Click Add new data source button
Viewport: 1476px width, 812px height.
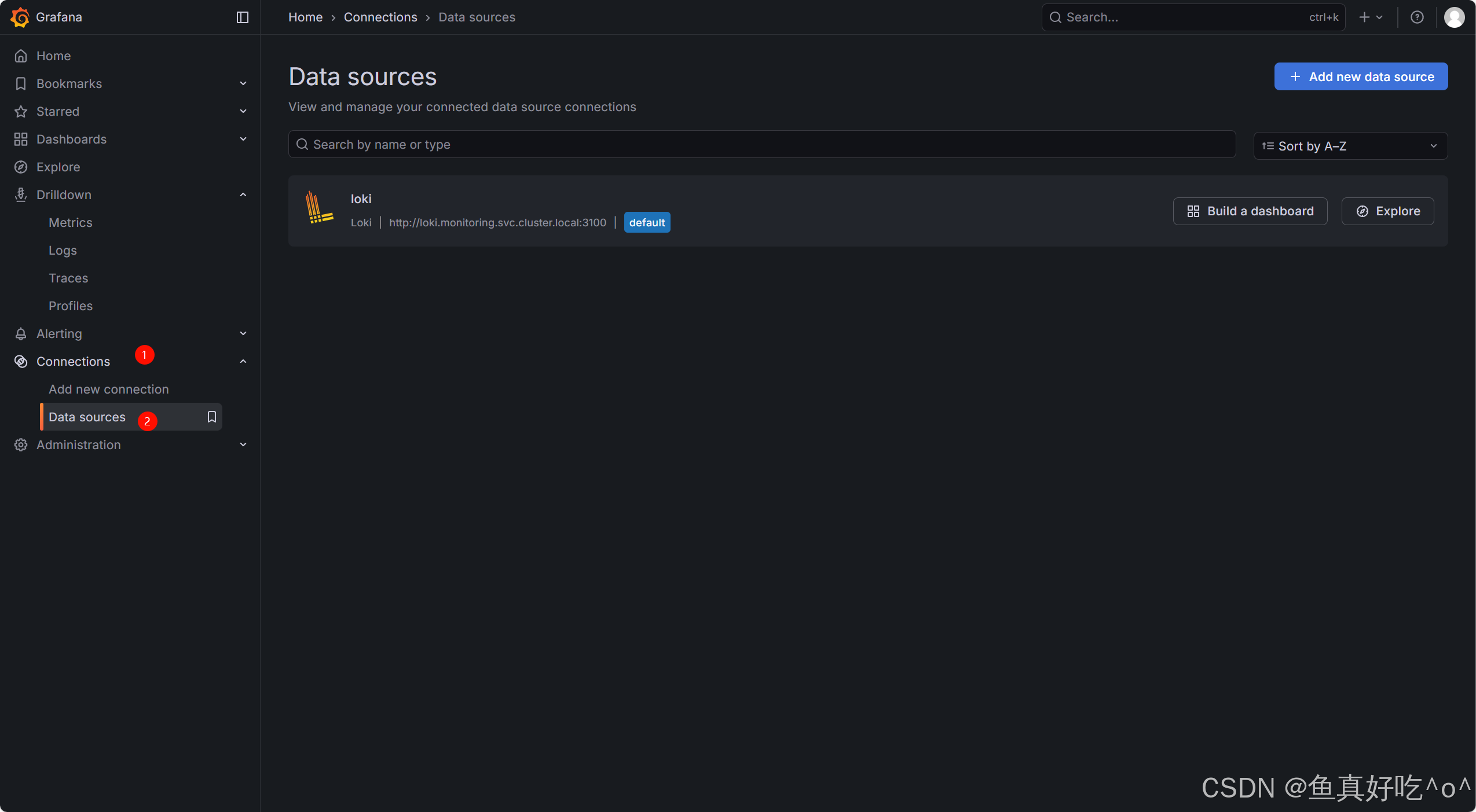(1360, 77)
